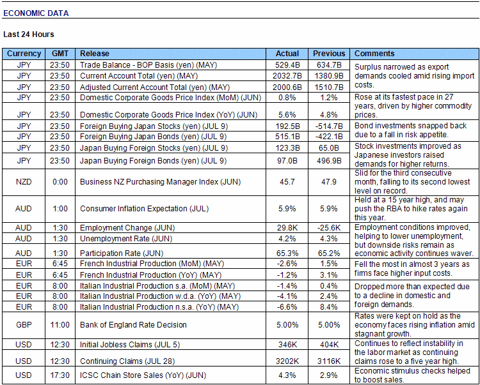
Task: Click the 515.1B actual value
Action: click(x=287, y=137)
